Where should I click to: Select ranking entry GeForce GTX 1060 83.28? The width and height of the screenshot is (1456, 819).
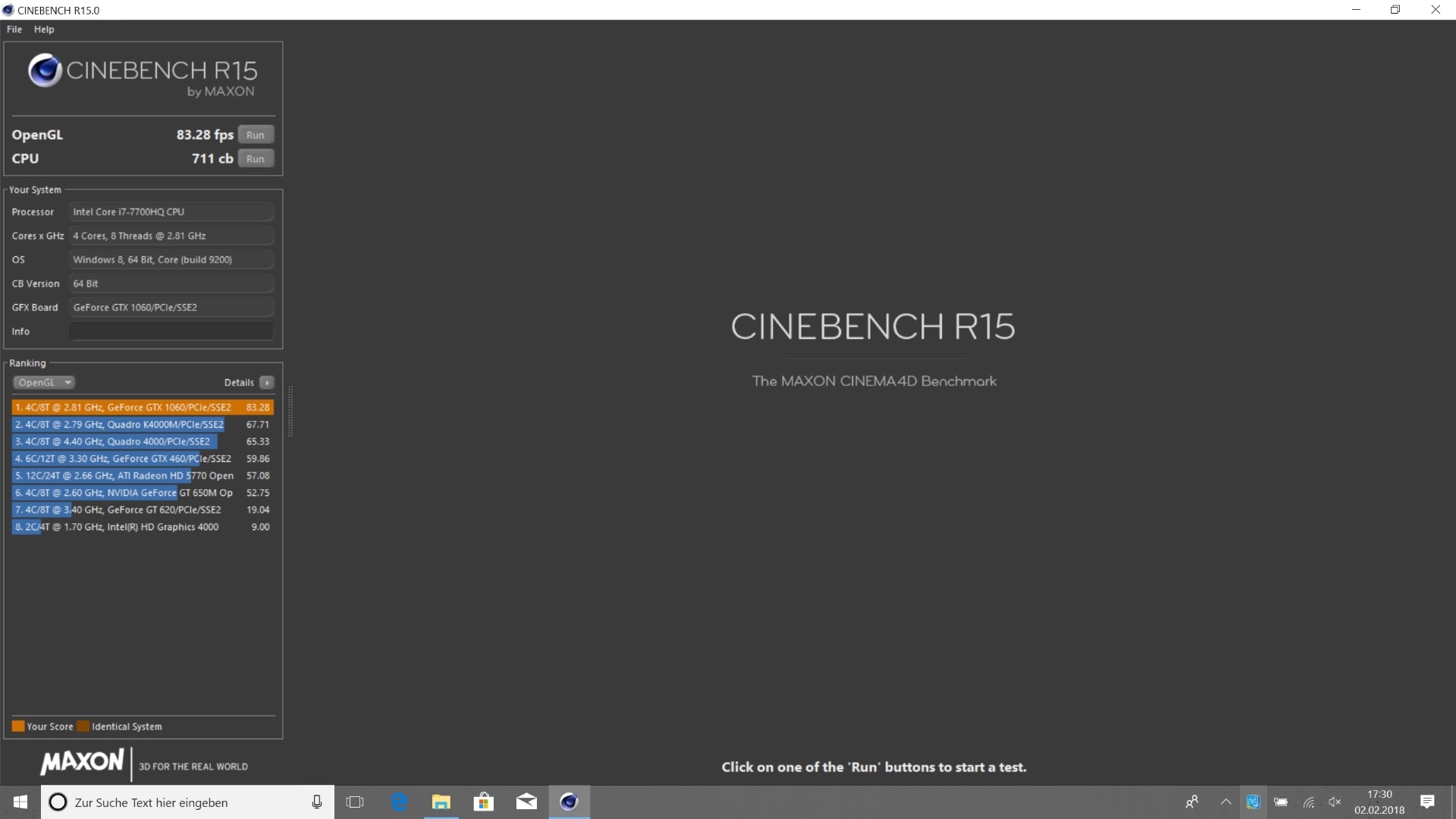tap(143, 407)
